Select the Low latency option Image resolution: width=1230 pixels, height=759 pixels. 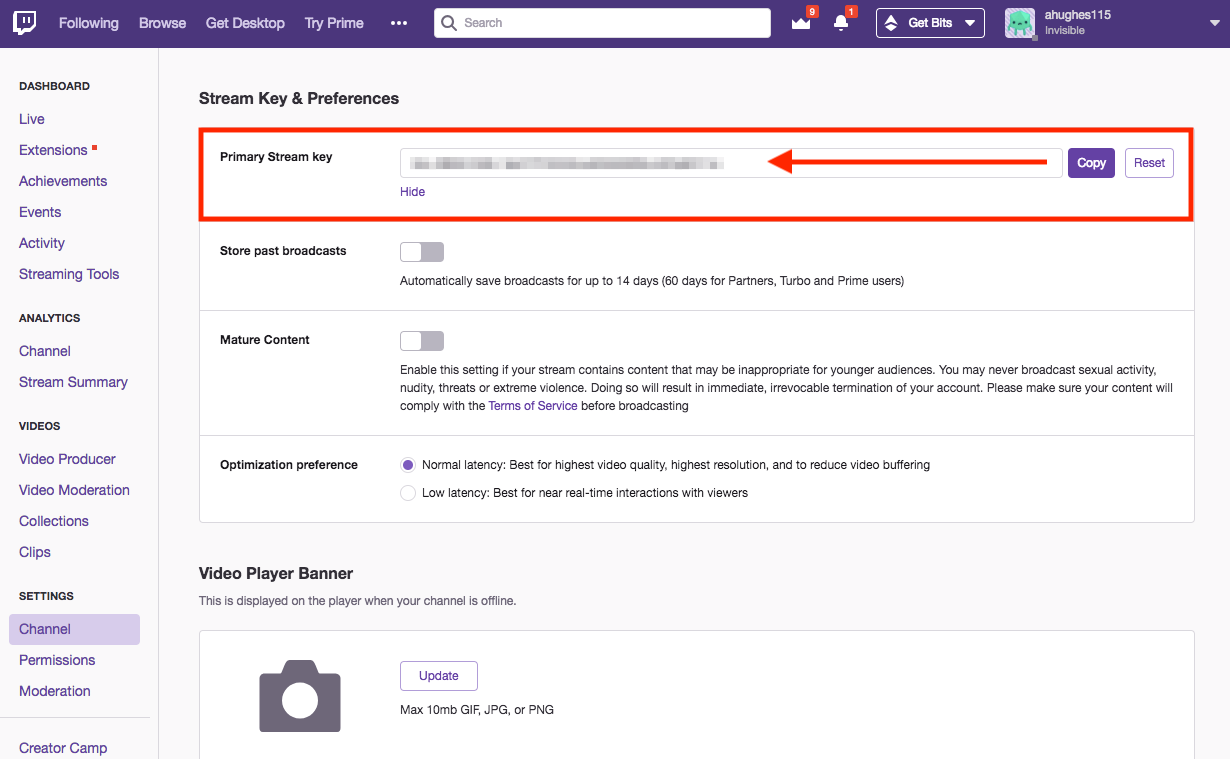(x=408, y=493)
